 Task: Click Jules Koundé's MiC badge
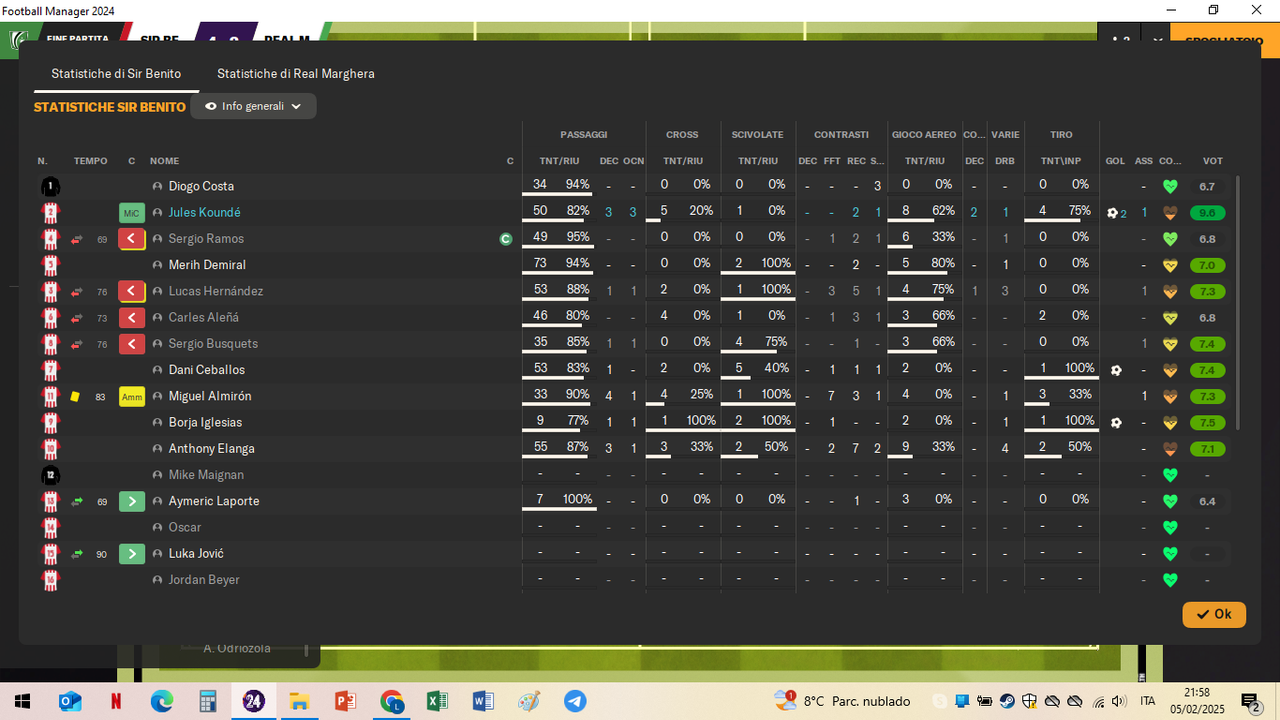pos(132,213)
